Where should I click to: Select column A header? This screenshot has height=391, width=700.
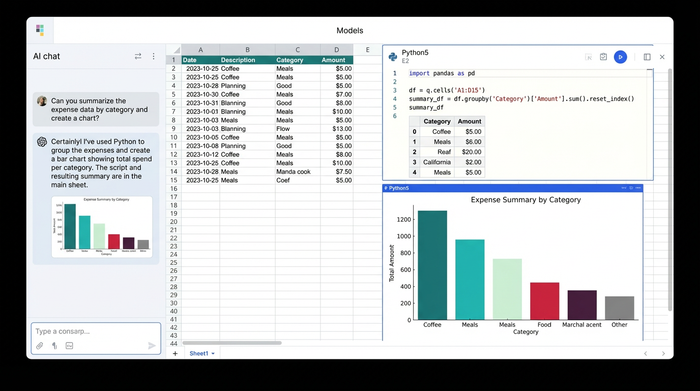pyautogui.click(x=200, y=50)
